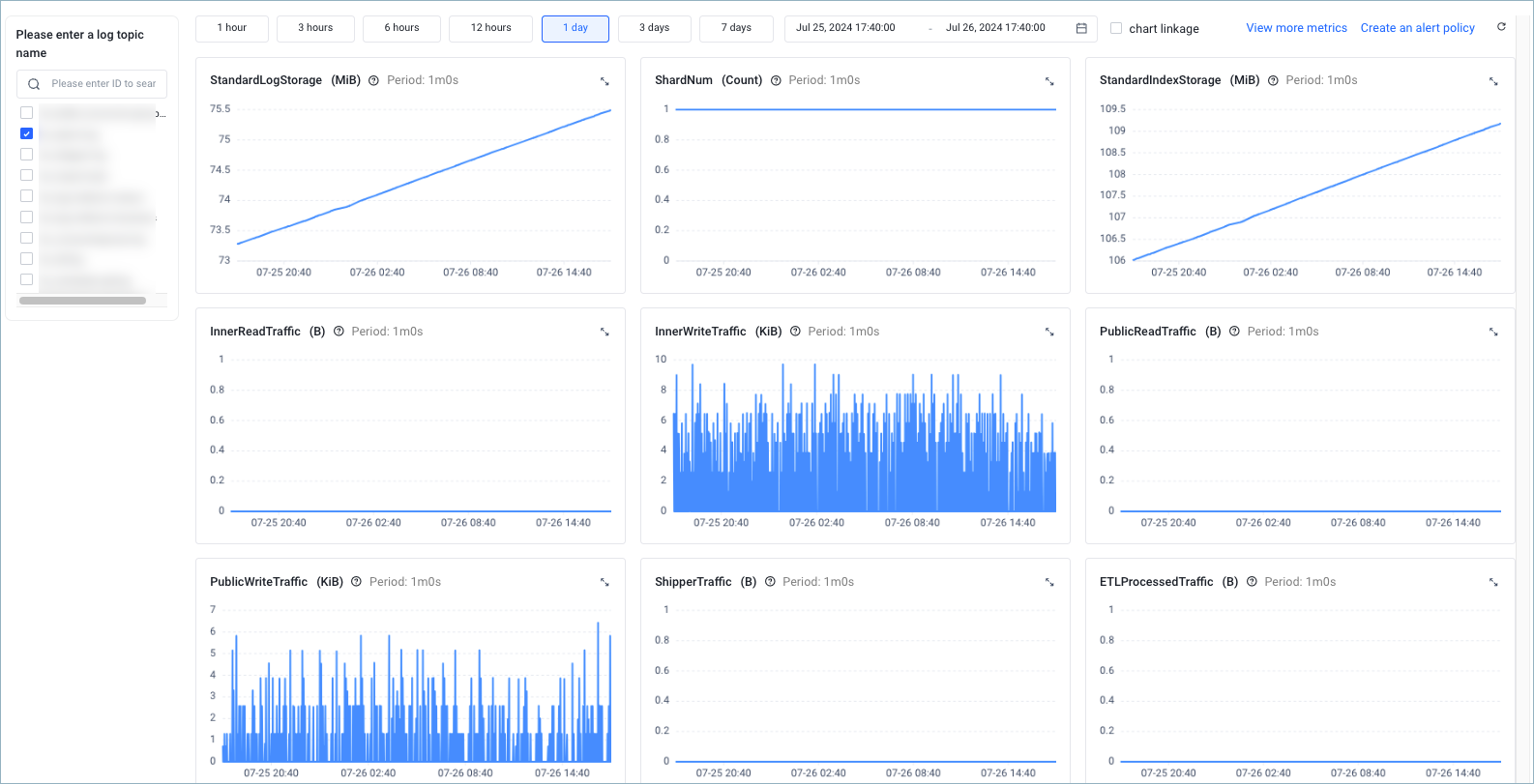Open View more metrics link
The image size is (1534, 784).
coord(1296,28)
